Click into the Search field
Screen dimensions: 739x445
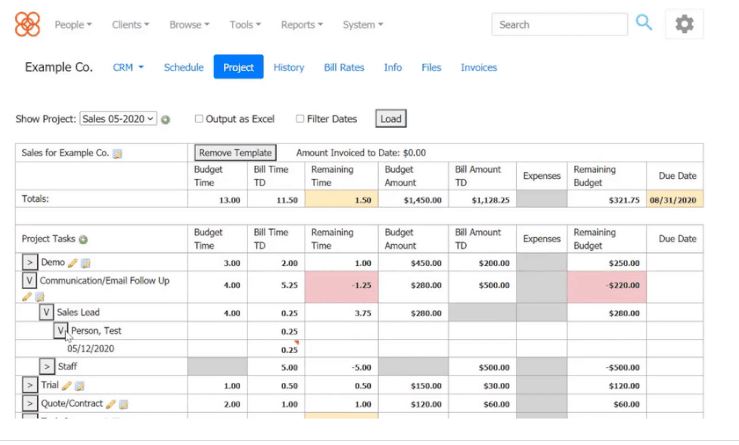tap(559, 24)
